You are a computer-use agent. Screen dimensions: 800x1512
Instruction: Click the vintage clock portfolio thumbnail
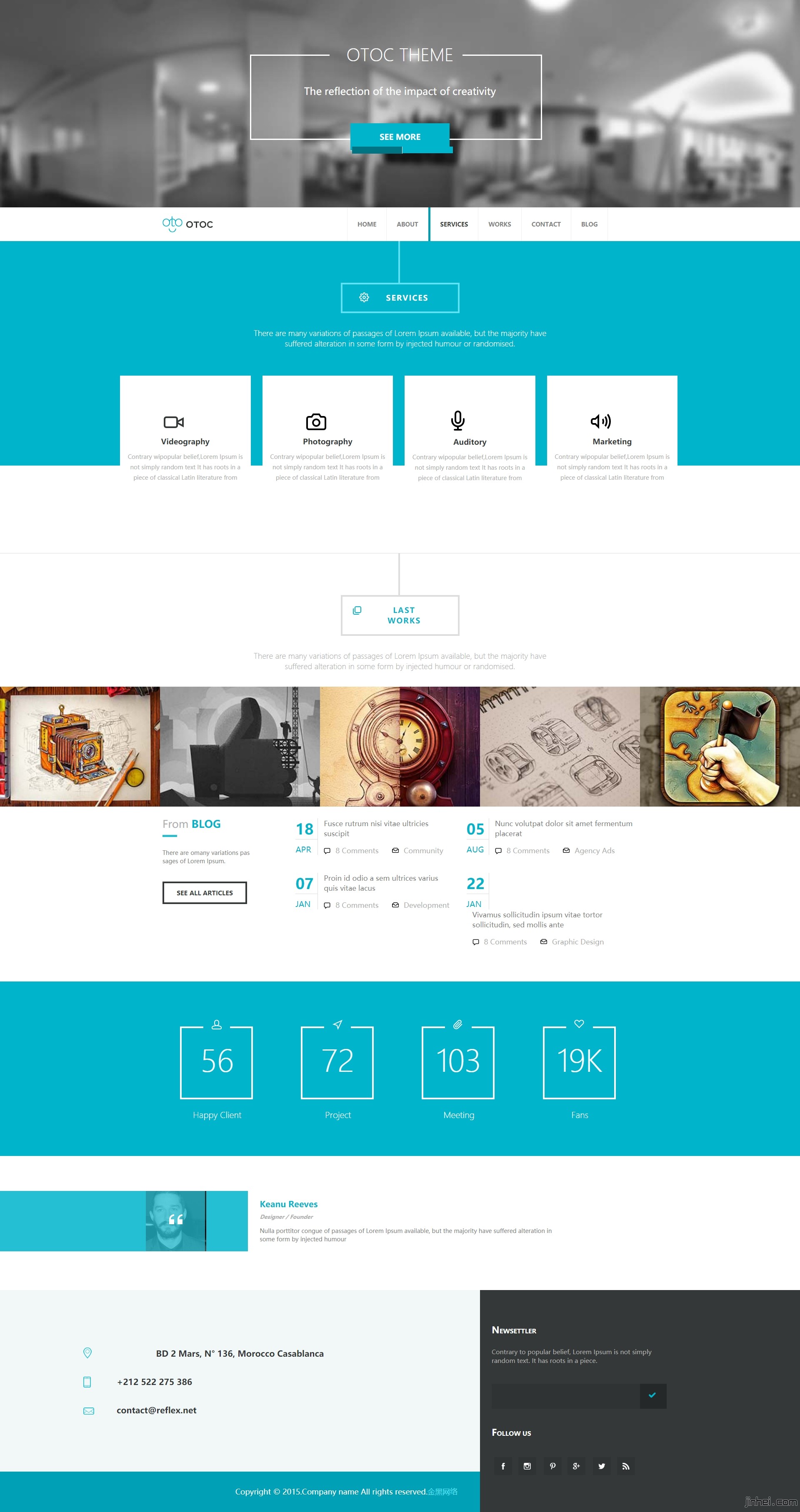(x=400, y=729)
